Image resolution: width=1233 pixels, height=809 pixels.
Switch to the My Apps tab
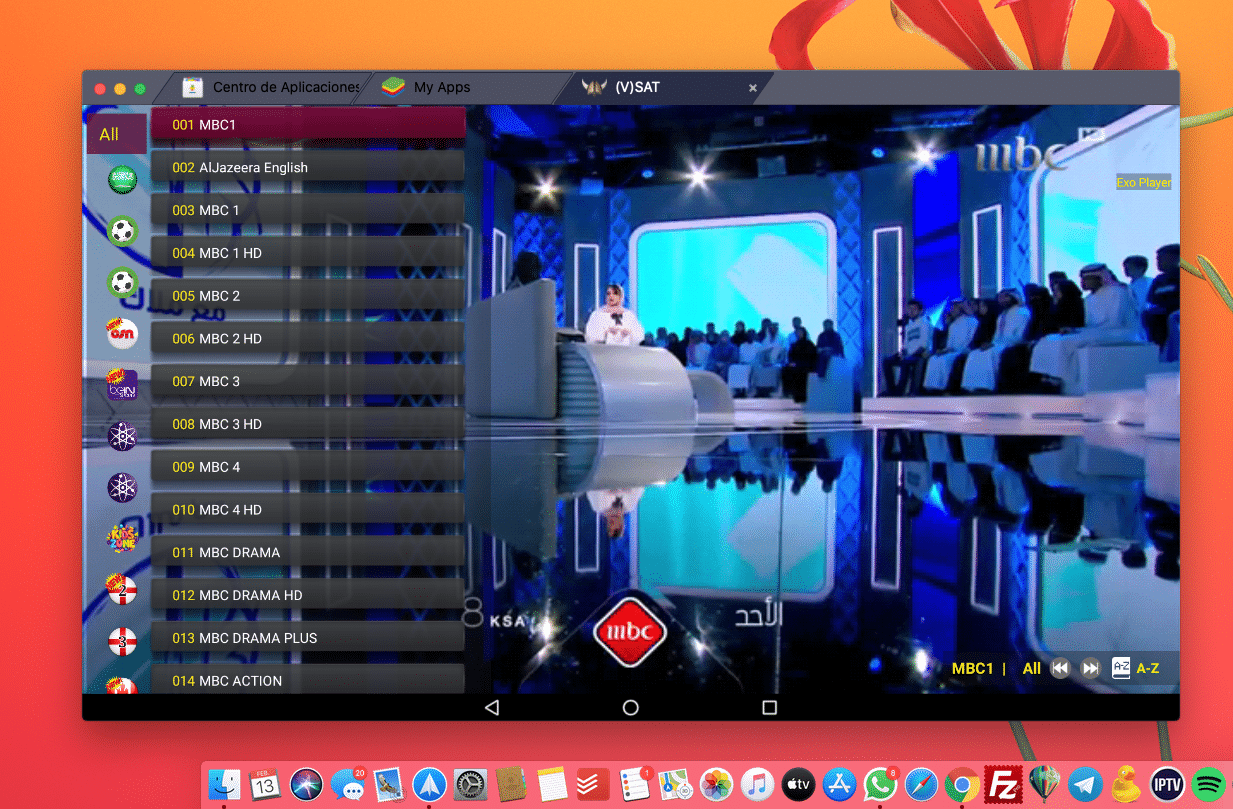[440, 87]
